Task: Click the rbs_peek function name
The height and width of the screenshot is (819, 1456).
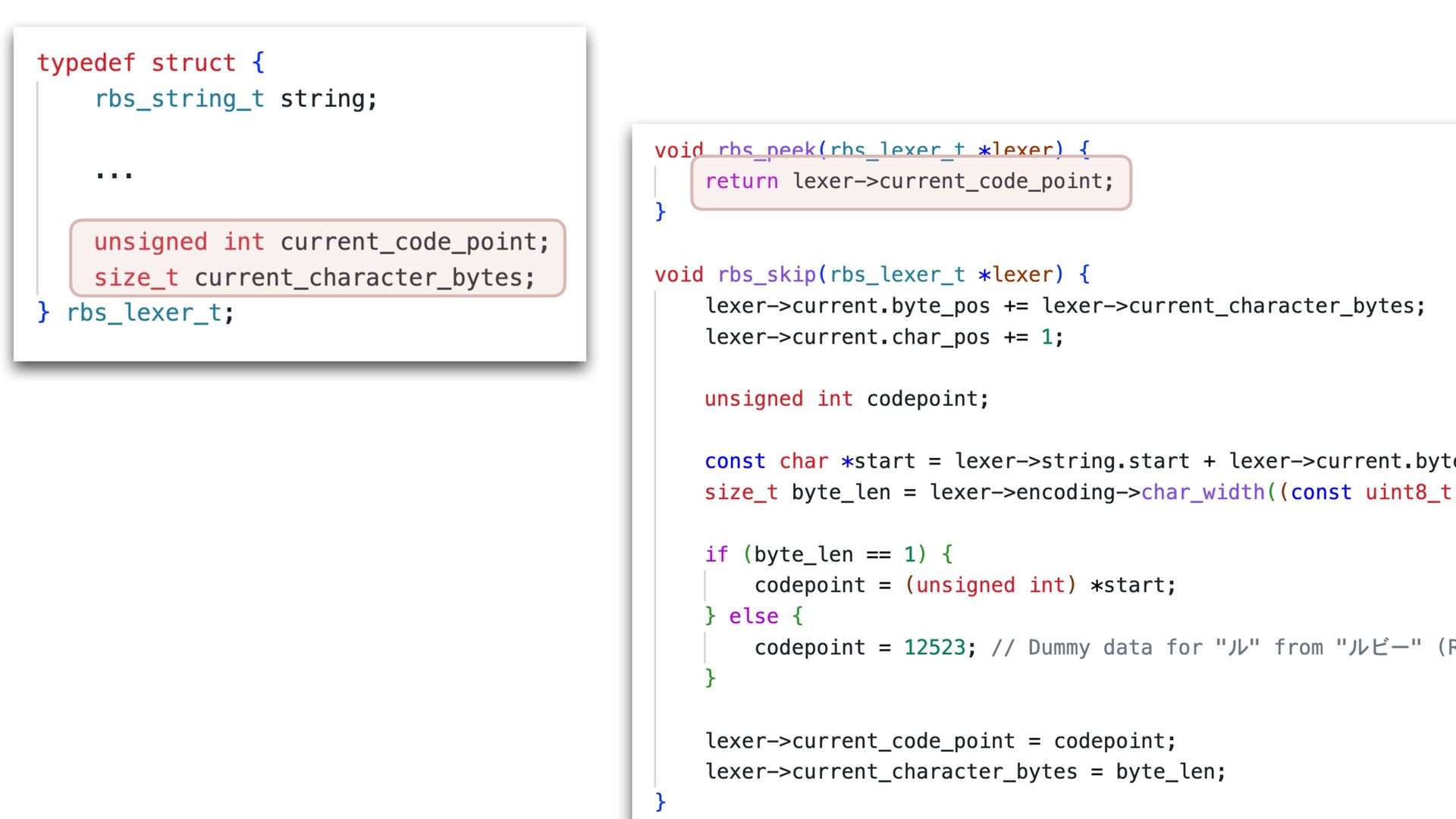Action: pos(766,149)
